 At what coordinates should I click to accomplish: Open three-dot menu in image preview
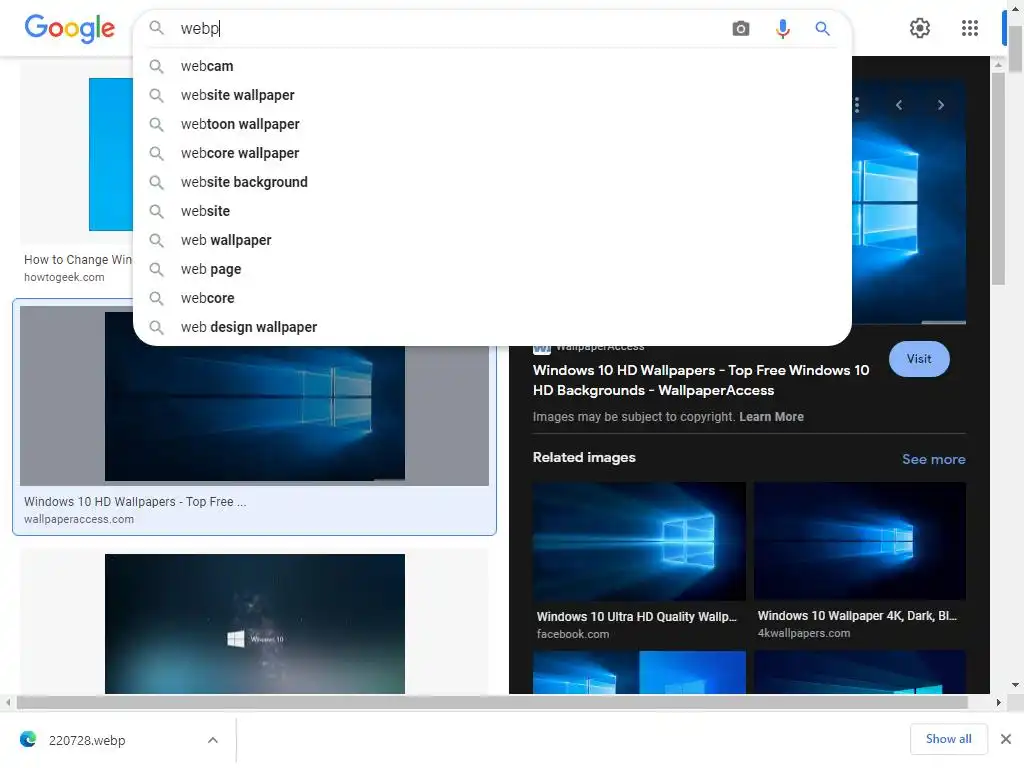click(857, 105)
